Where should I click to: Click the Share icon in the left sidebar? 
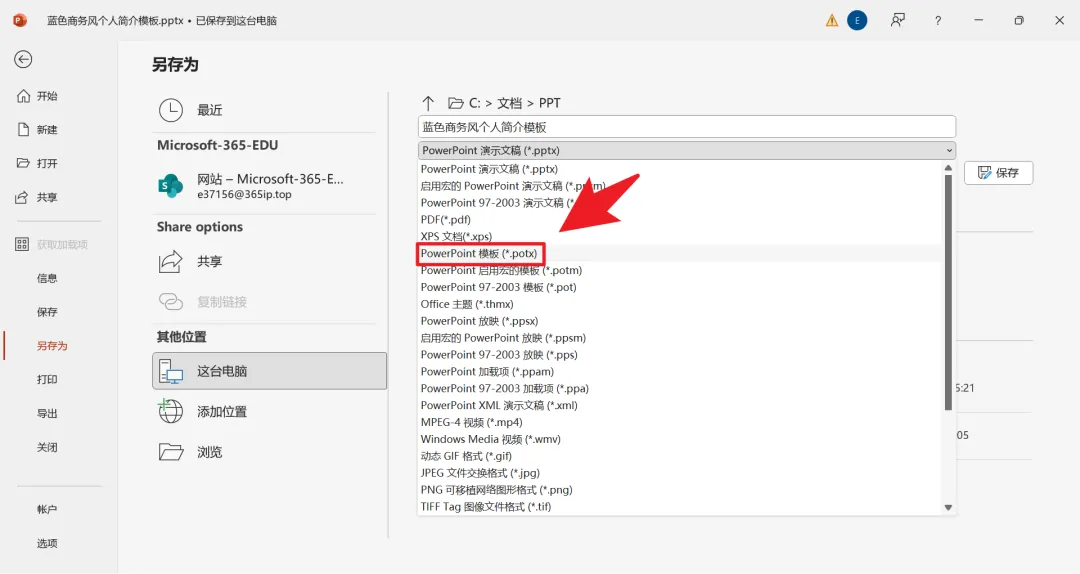tap(22, 197)
